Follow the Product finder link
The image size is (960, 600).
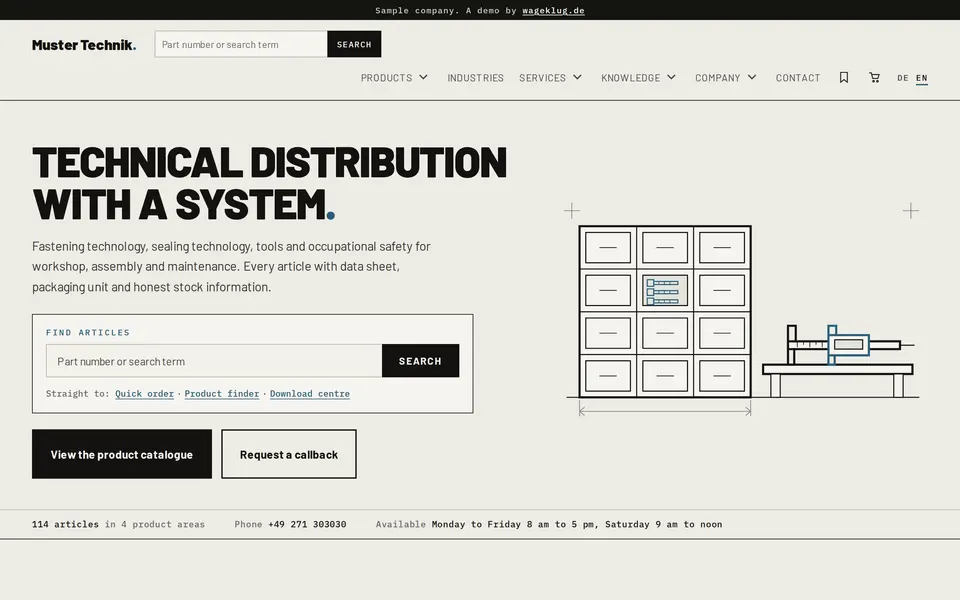222,394
